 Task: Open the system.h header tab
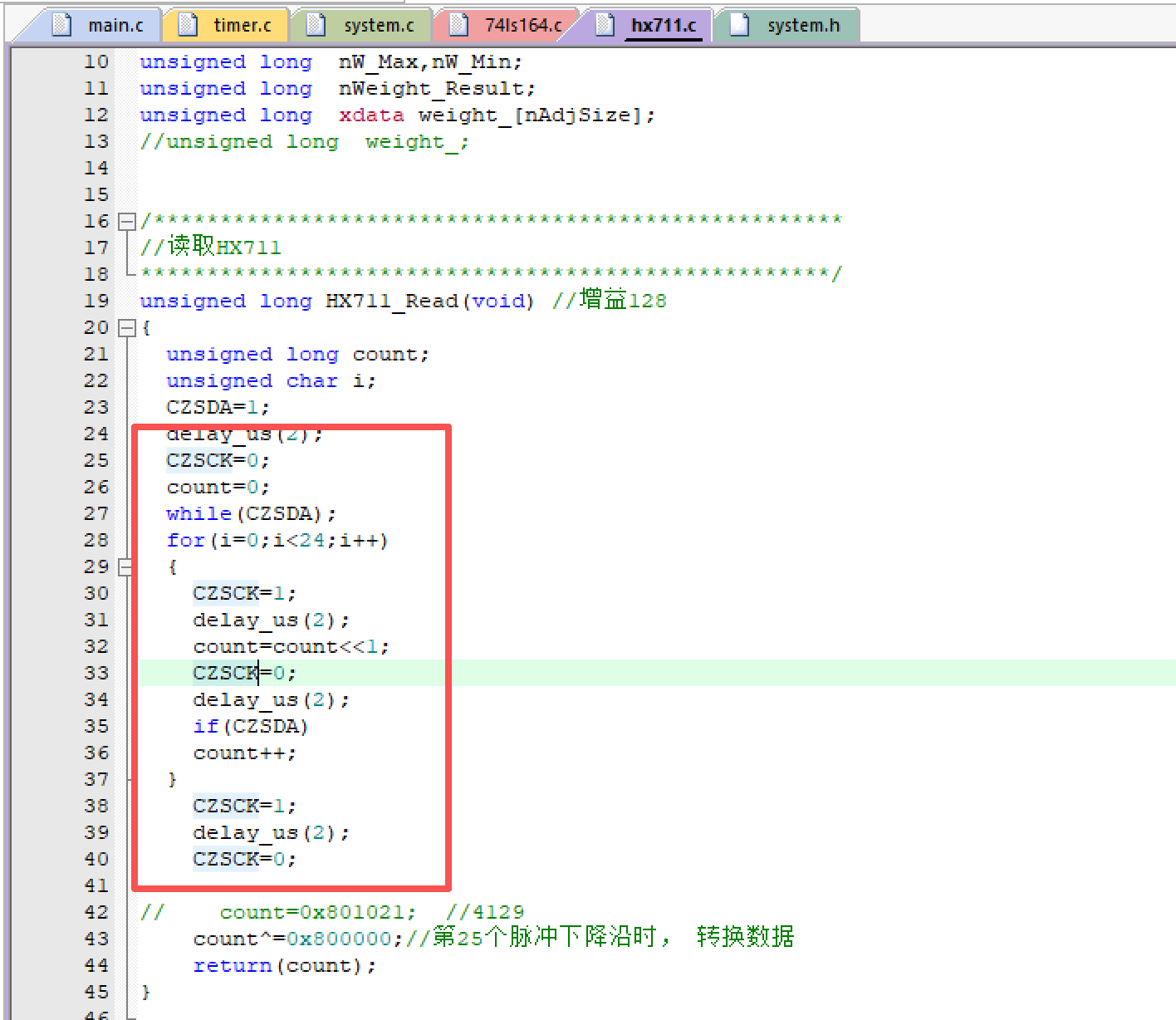pos(803,26)
